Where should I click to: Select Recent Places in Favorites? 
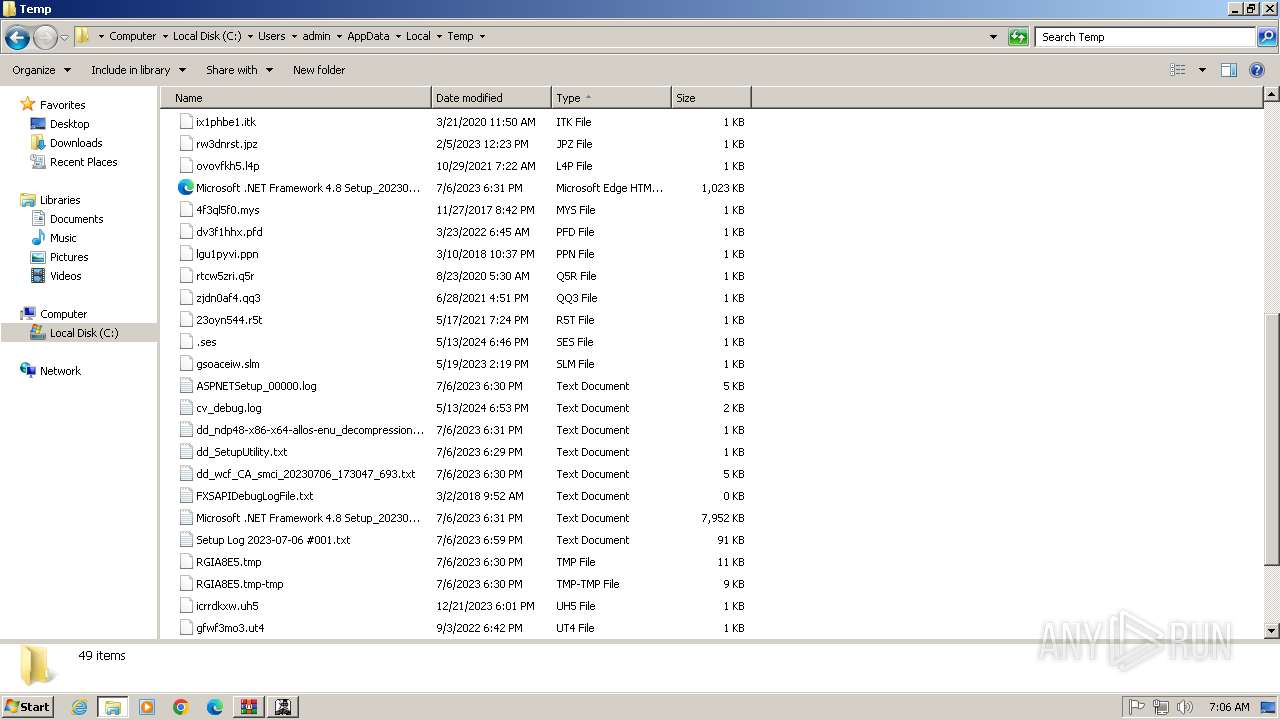(83, 162)
